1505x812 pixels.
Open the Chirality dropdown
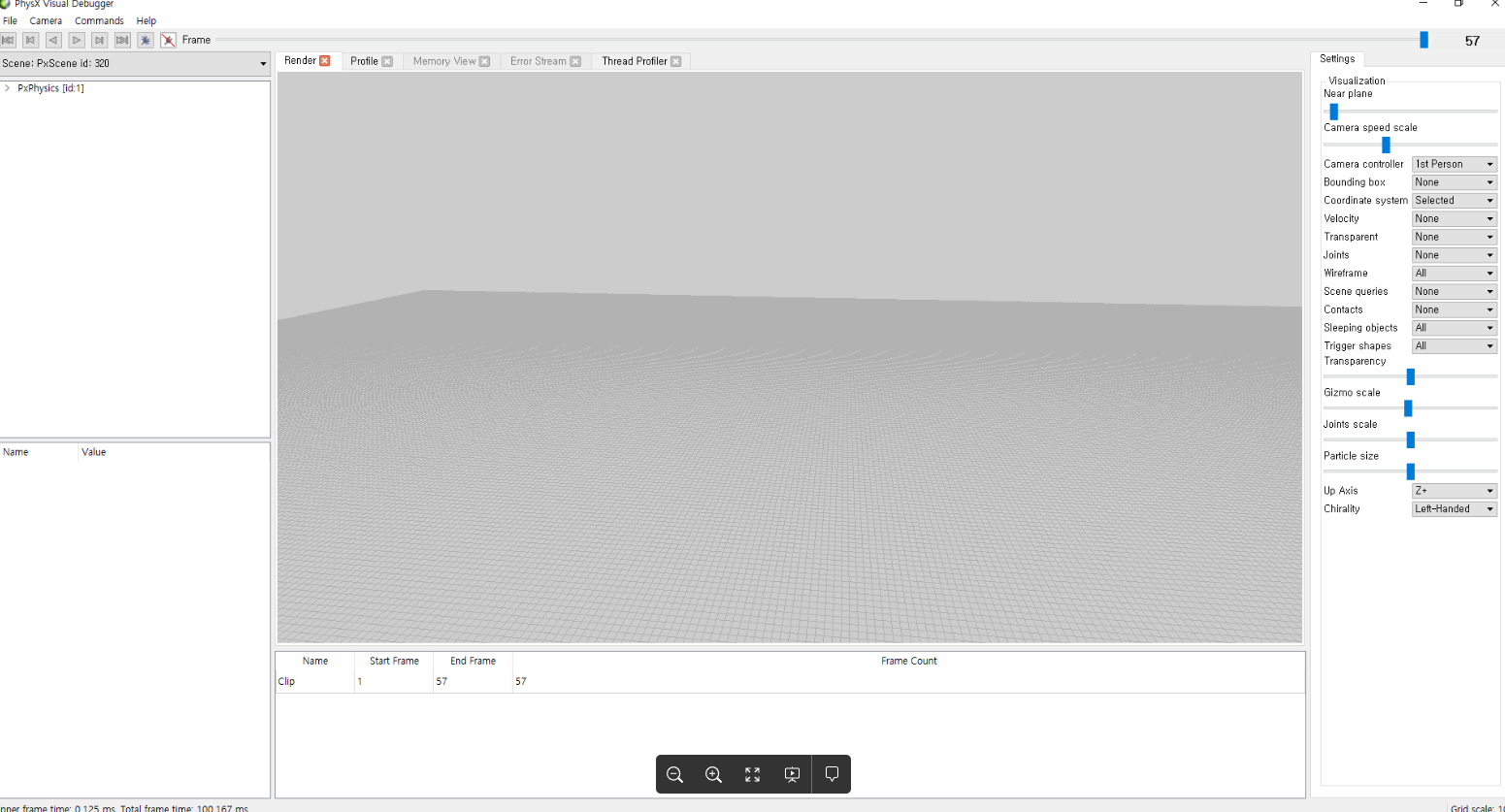point(1455,509)
